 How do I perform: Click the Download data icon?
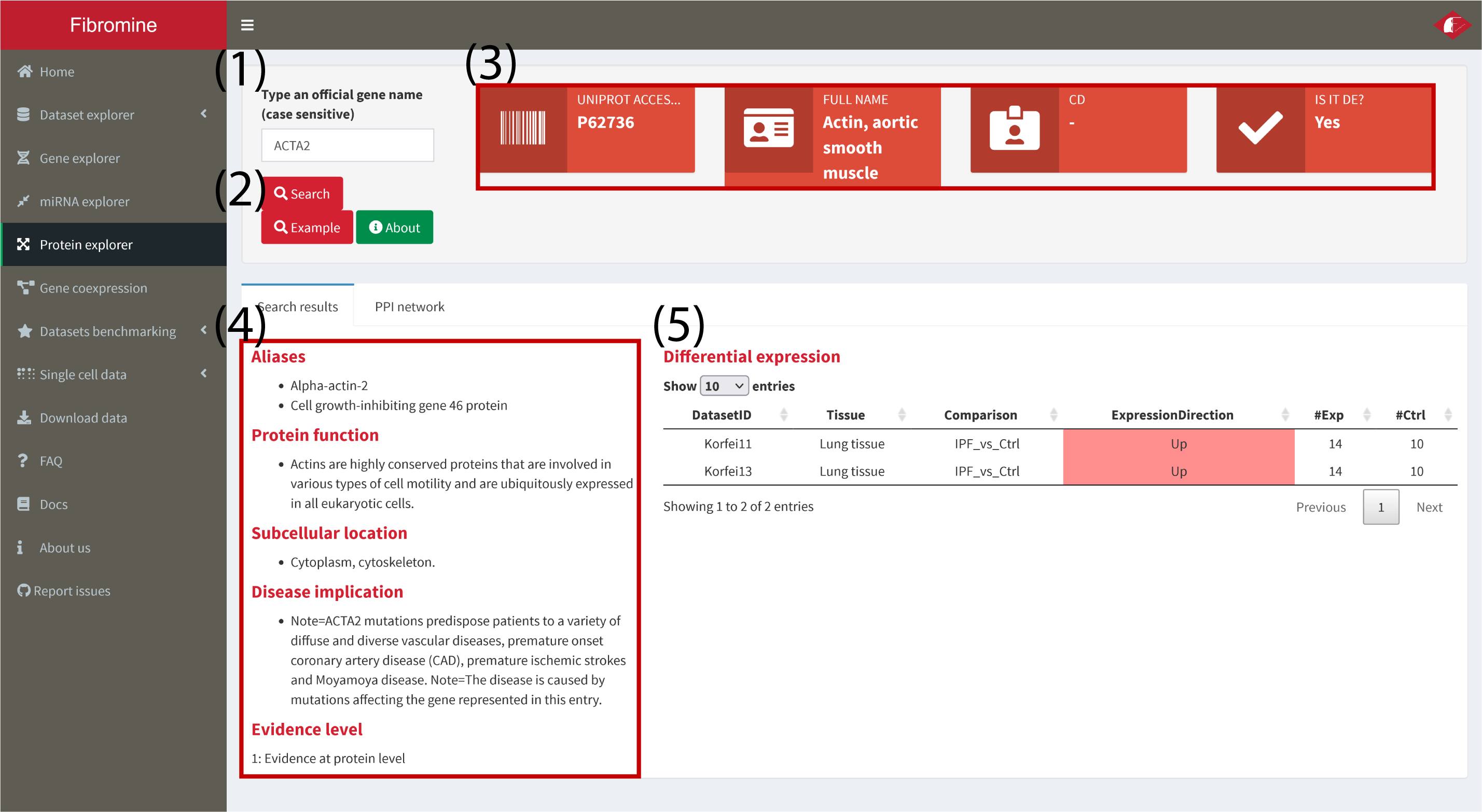pos(24,417)
